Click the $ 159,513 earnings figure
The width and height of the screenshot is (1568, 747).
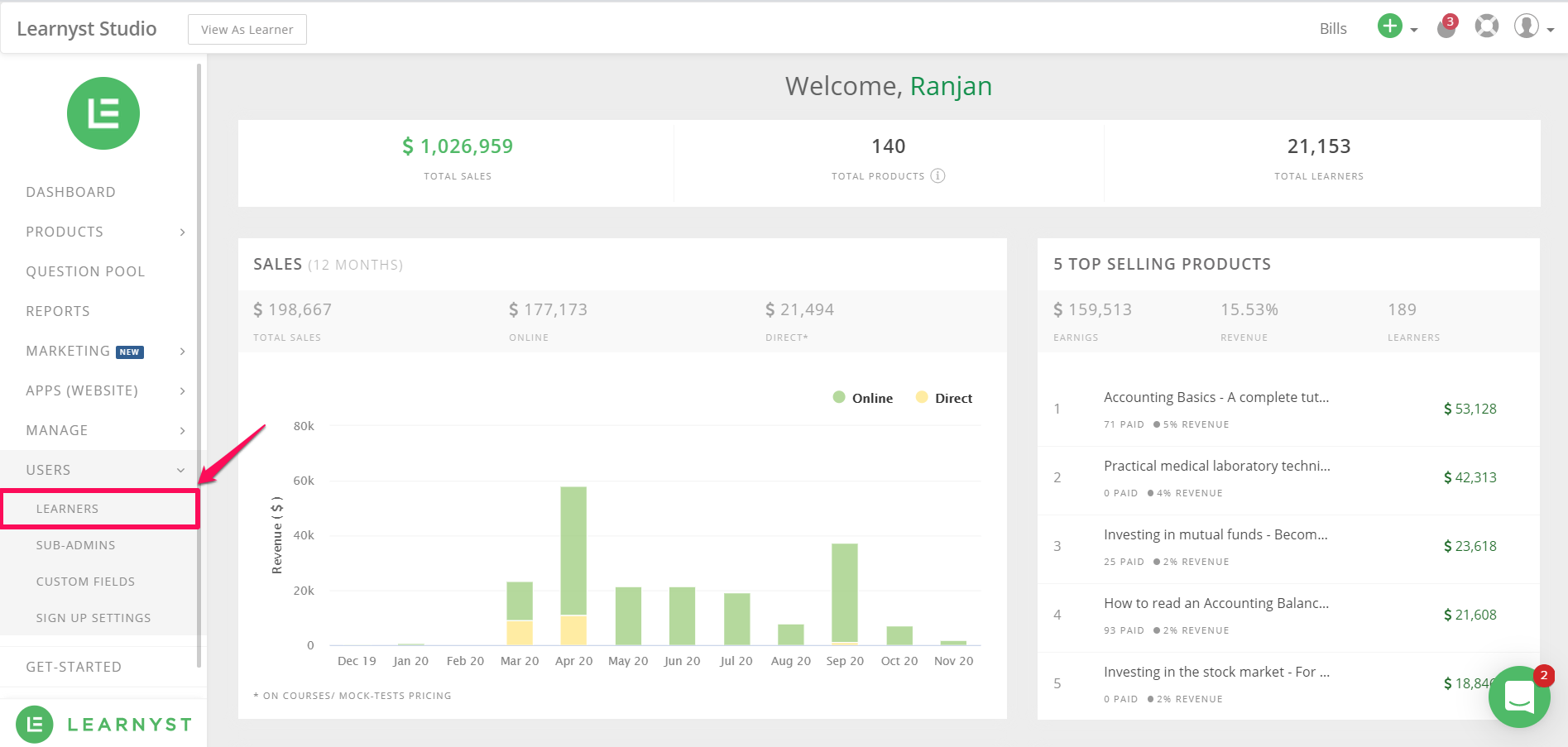(x=1092, y=309)
